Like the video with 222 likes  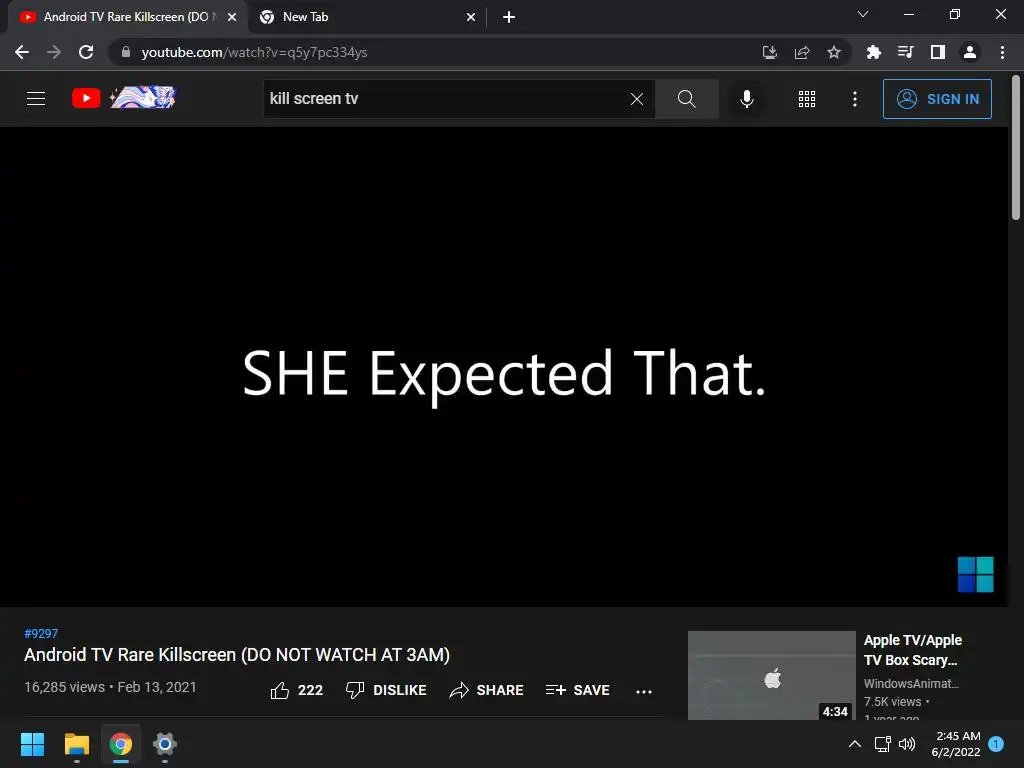[x=296, y=690]
